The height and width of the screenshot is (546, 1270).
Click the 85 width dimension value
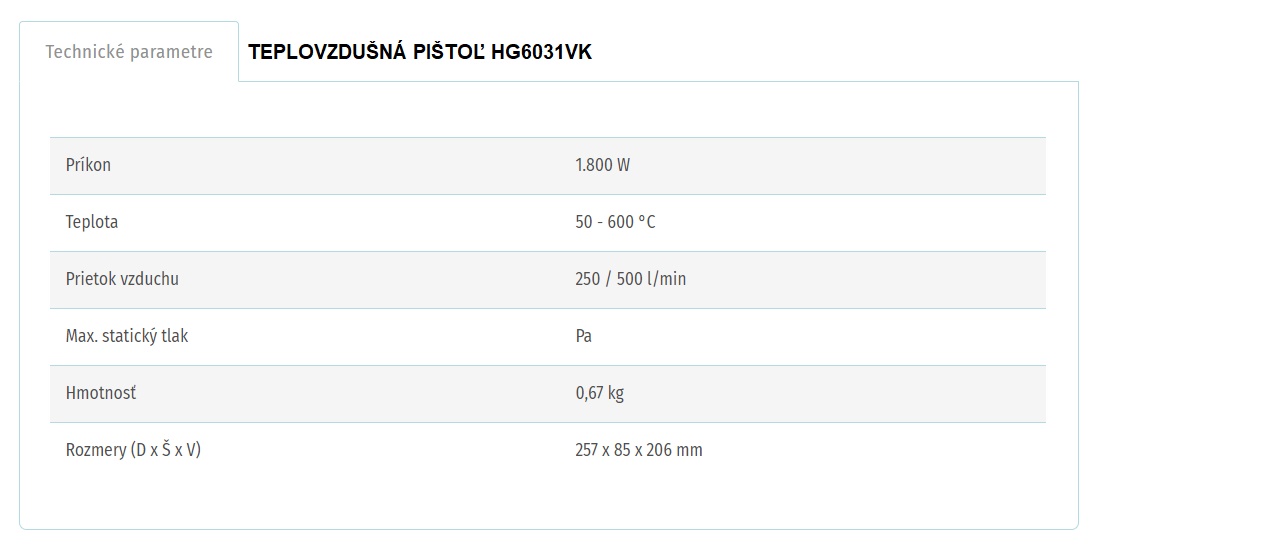(x=623, y=450)
